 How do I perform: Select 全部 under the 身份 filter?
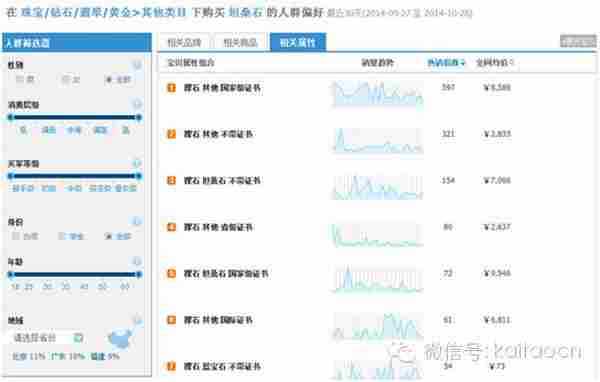(118, 236)
